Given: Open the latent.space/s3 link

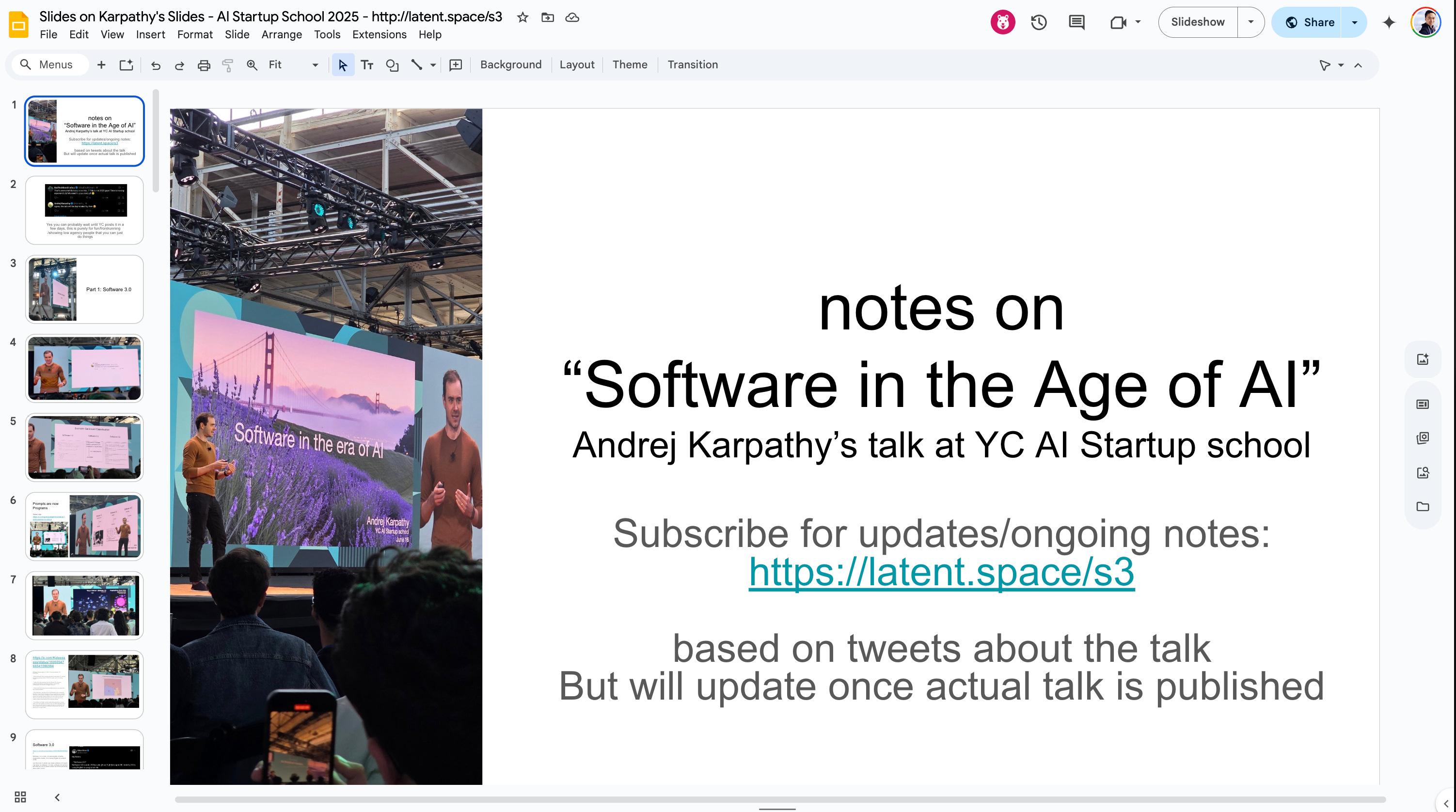Looking at the screenshot, I should tap(941, 572).
